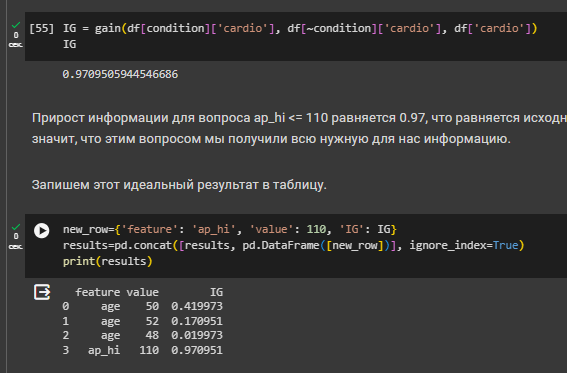Click value 50 in output row 0
The width and height of the screenshot is (567, 373).
(x=152, y=306)
